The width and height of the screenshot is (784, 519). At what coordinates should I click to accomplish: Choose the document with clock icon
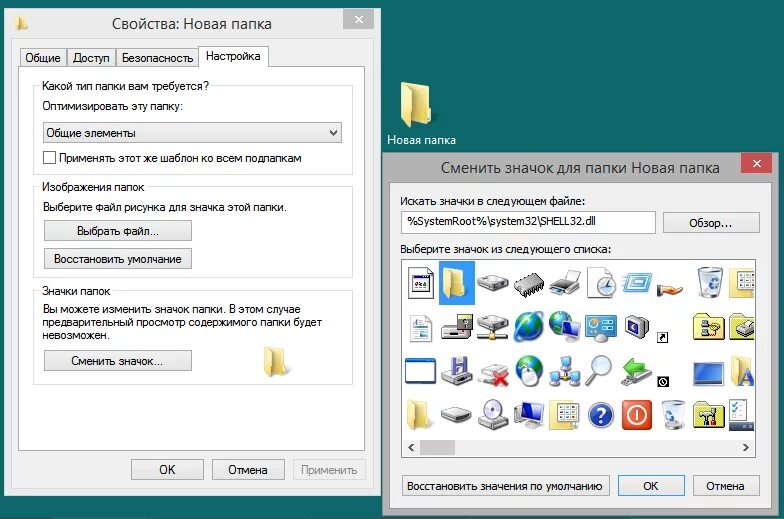pyautogui.click(x=600, y=283)
